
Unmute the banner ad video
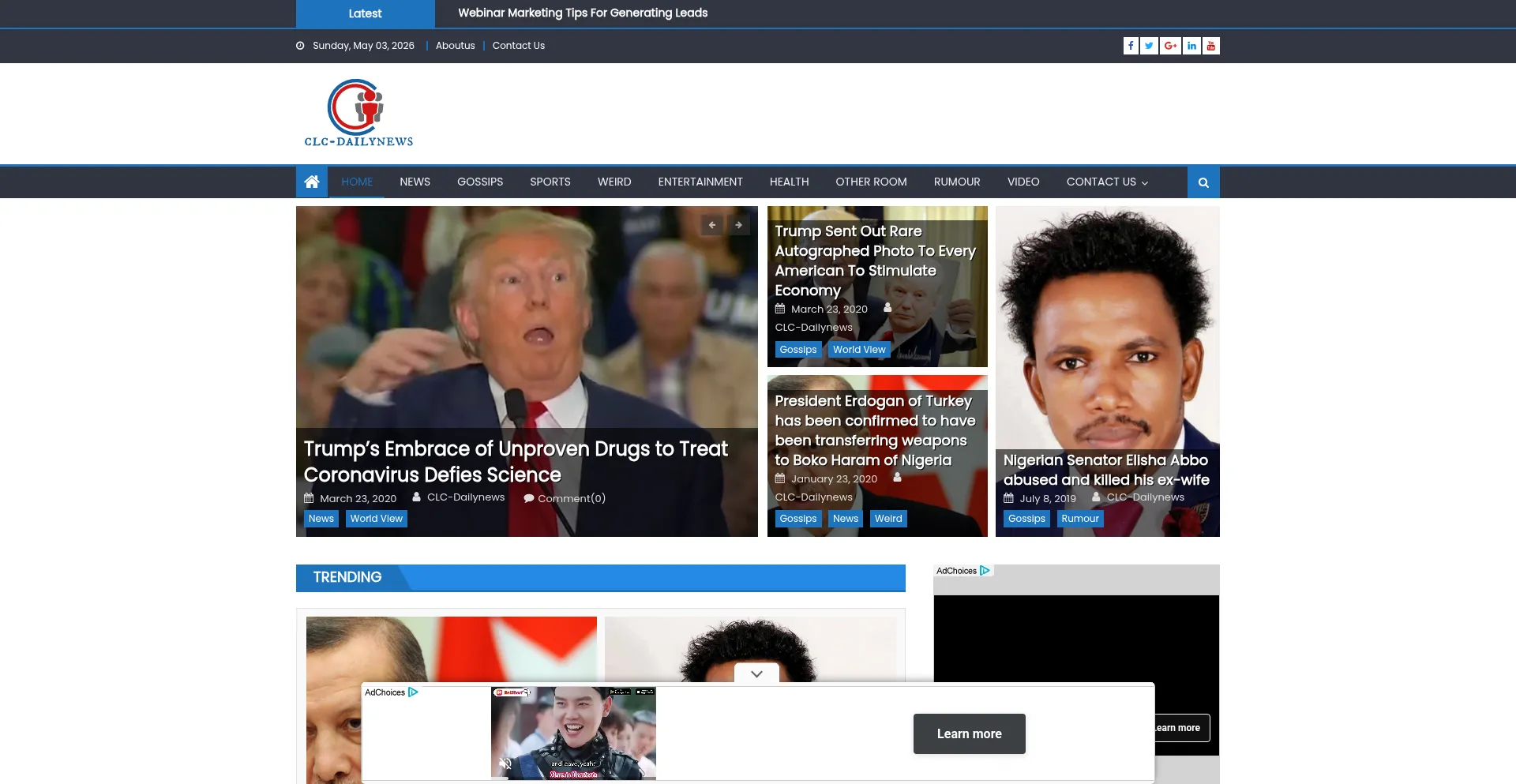click(506, 763)
